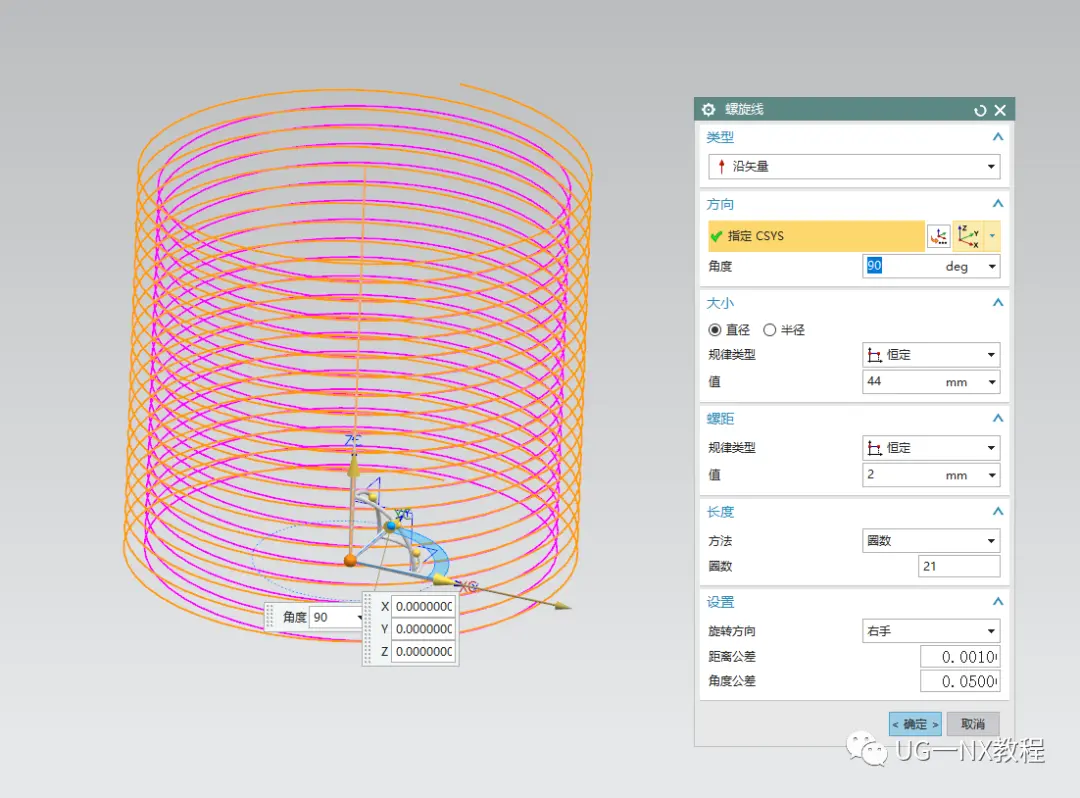Open the 类型 dropdown showing 沿矢量
Screen dimensions: 1080x798
click(854, 167)
